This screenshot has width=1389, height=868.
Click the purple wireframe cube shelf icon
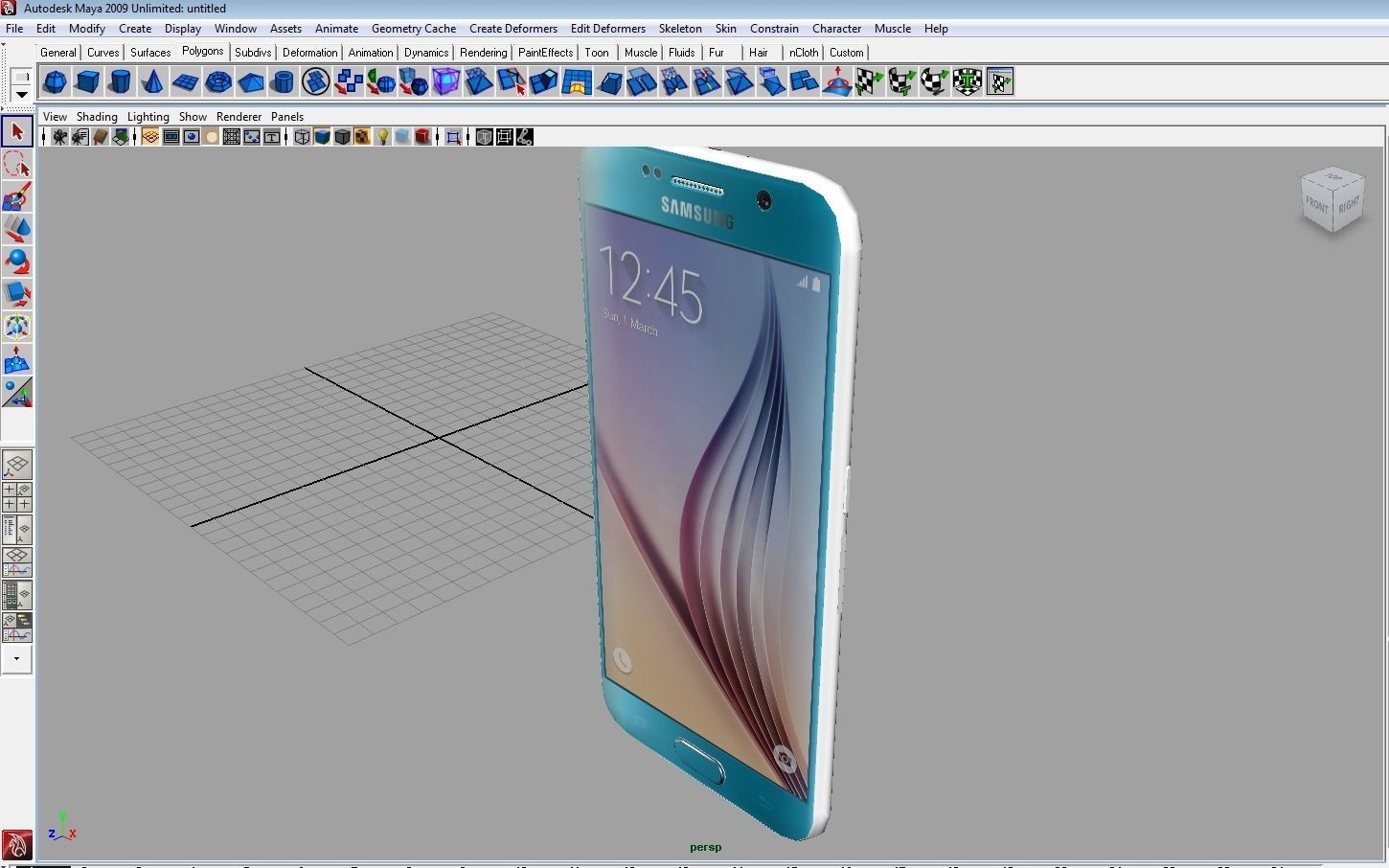tap(446, 81)
